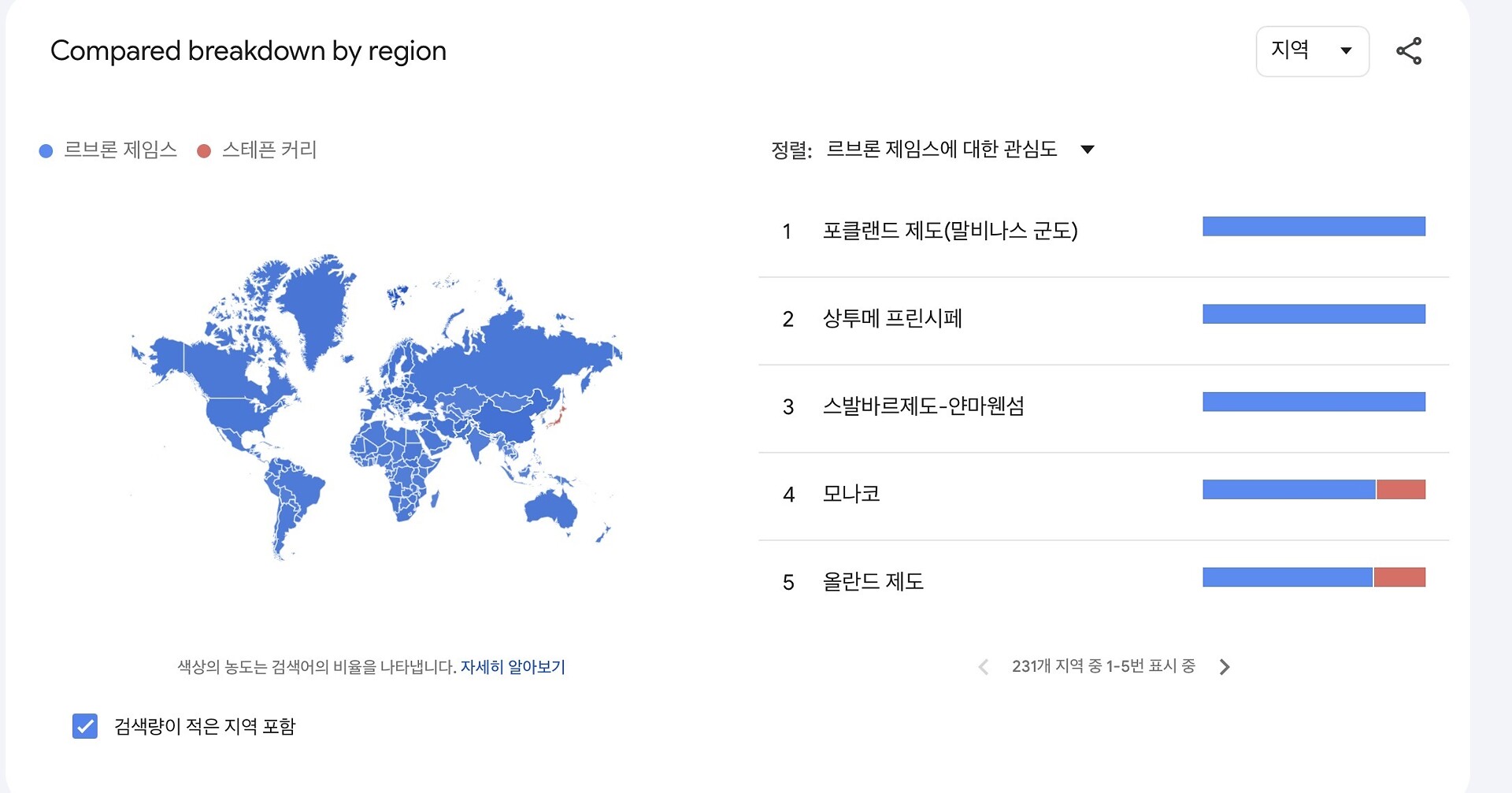Click the blue 르브론 제임스 legend dot
The width and height of the screenshot is (1512, 793).
[x=46, y=151]
